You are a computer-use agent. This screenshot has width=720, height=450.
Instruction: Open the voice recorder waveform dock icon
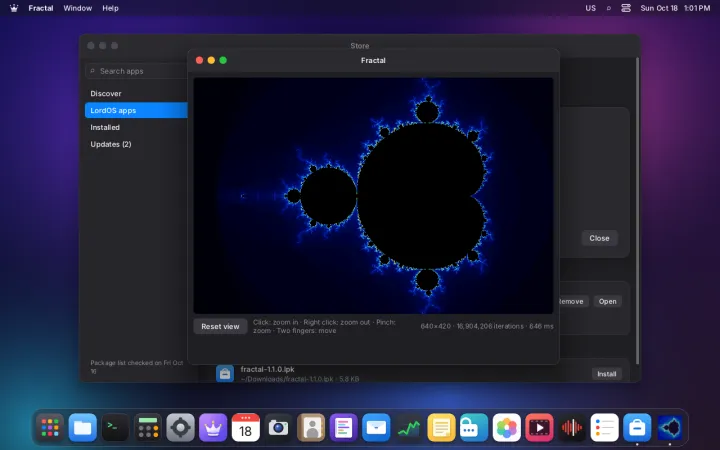(x=572, y=428)
